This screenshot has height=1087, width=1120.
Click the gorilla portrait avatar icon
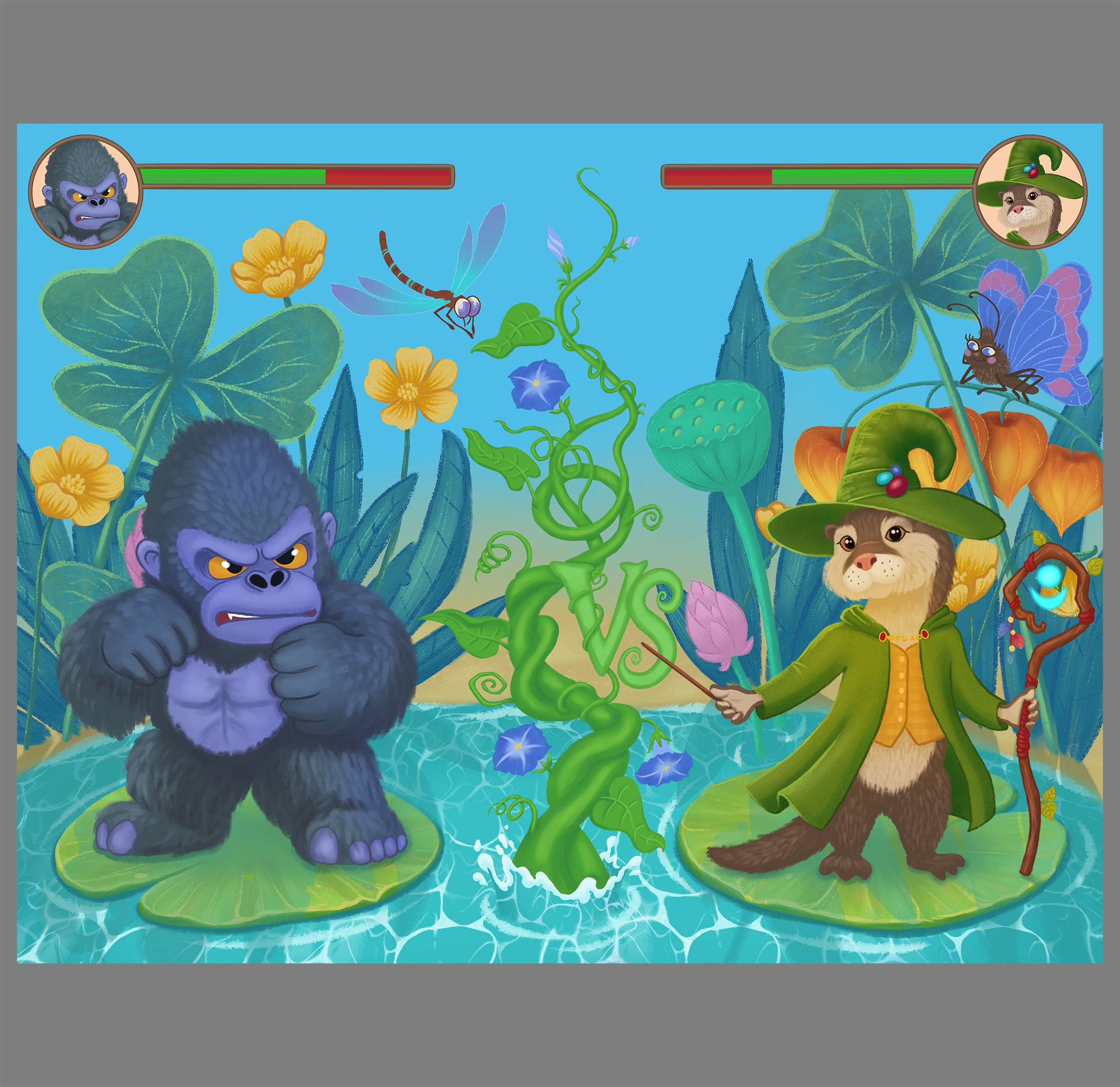tap(85, 192)
